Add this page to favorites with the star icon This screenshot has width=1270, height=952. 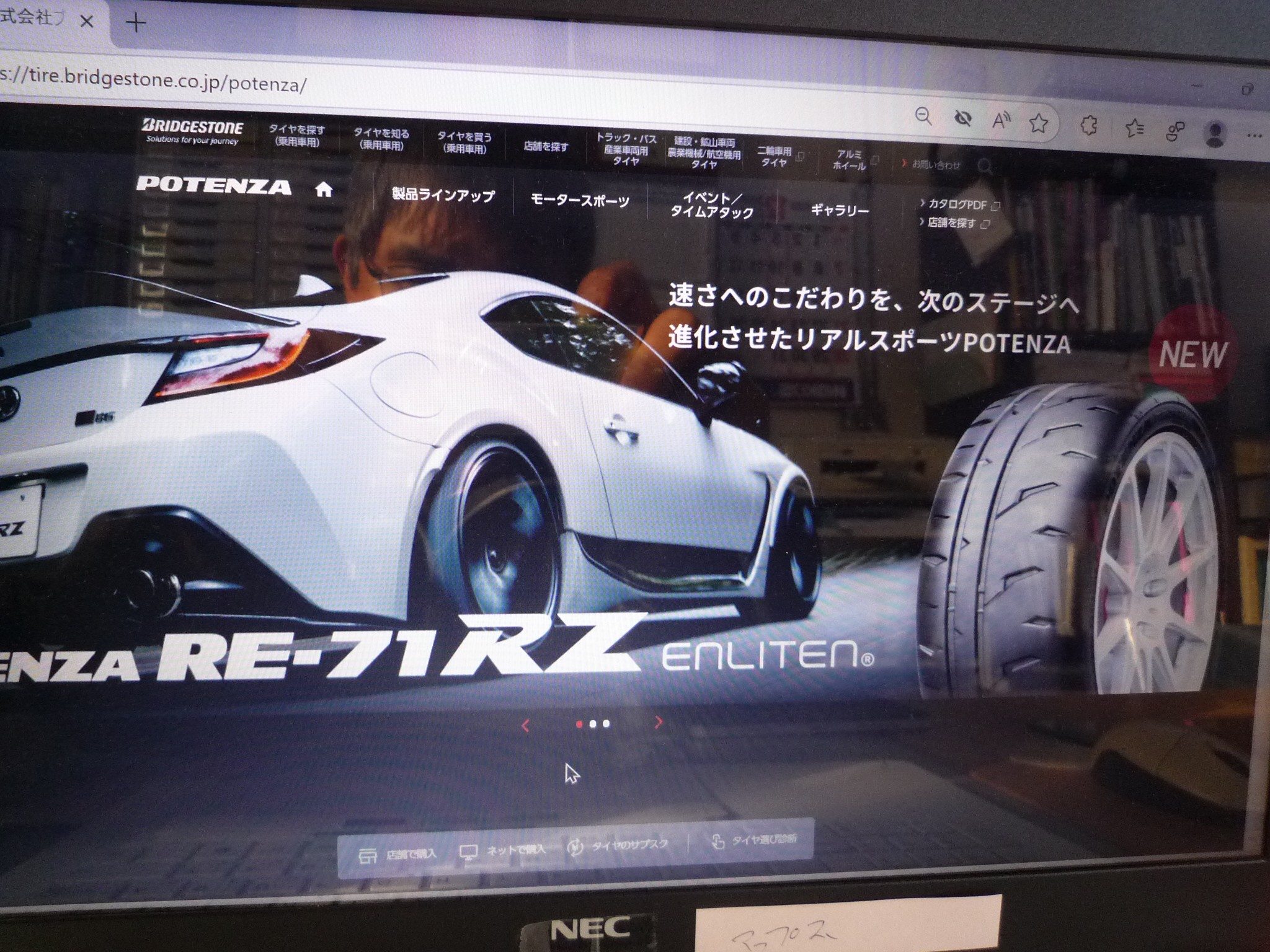pos(1038,124)
